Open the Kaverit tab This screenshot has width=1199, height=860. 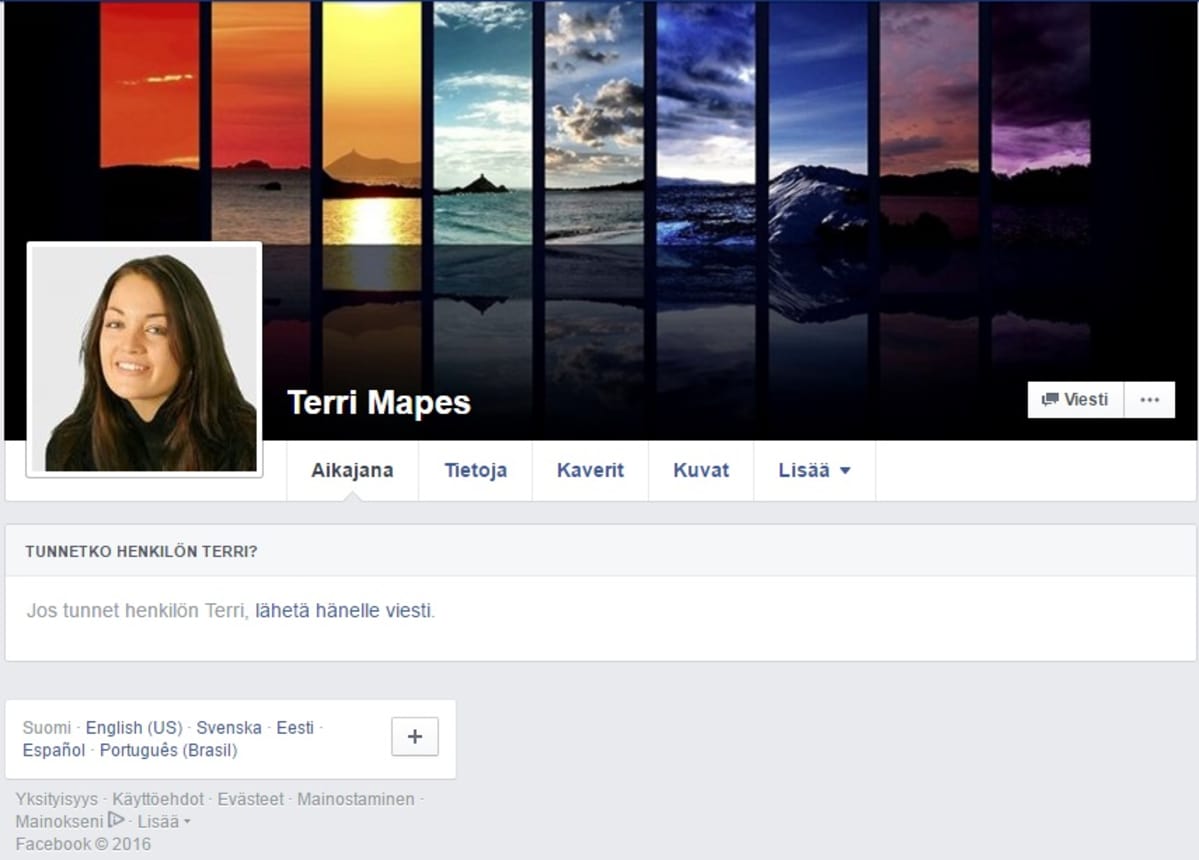[x=590, y=470]
